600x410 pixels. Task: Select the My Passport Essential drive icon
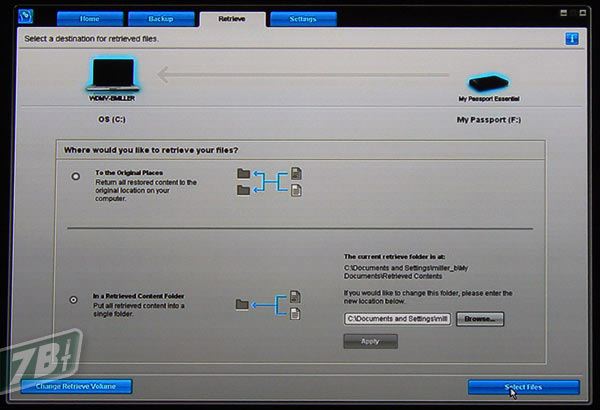(x=489, y=82)
